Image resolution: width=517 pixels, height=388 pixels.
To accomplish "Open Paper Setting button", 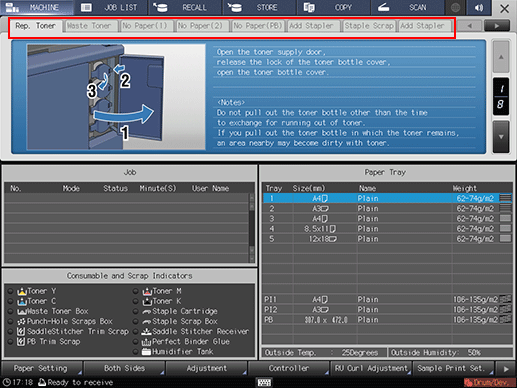I will (41, 368).
